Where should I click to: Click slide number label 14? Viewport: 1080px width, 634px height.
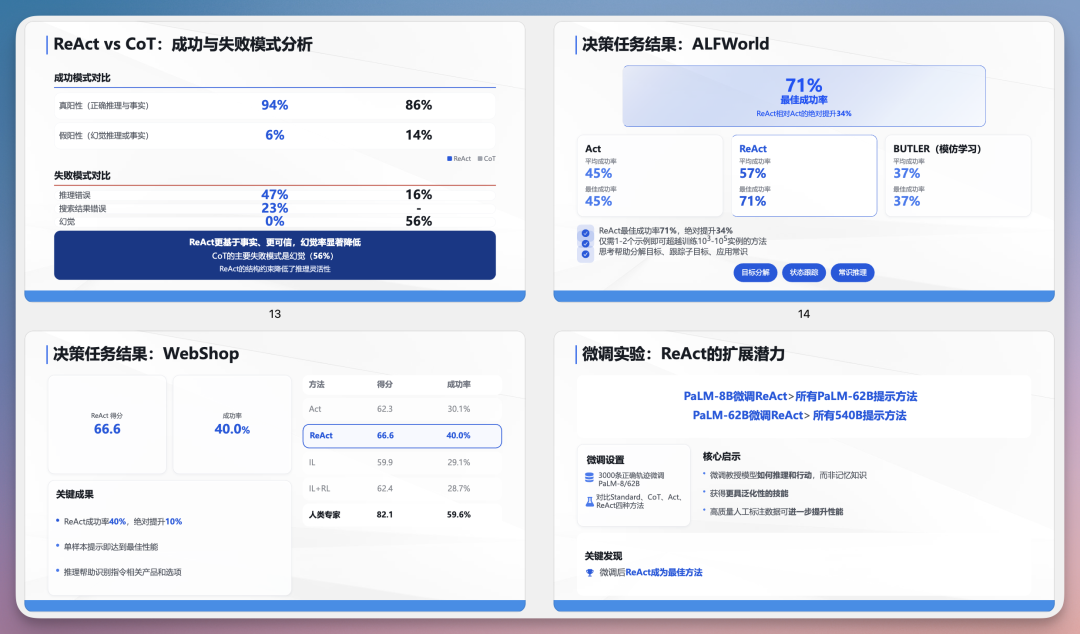[x=804, y=314]
